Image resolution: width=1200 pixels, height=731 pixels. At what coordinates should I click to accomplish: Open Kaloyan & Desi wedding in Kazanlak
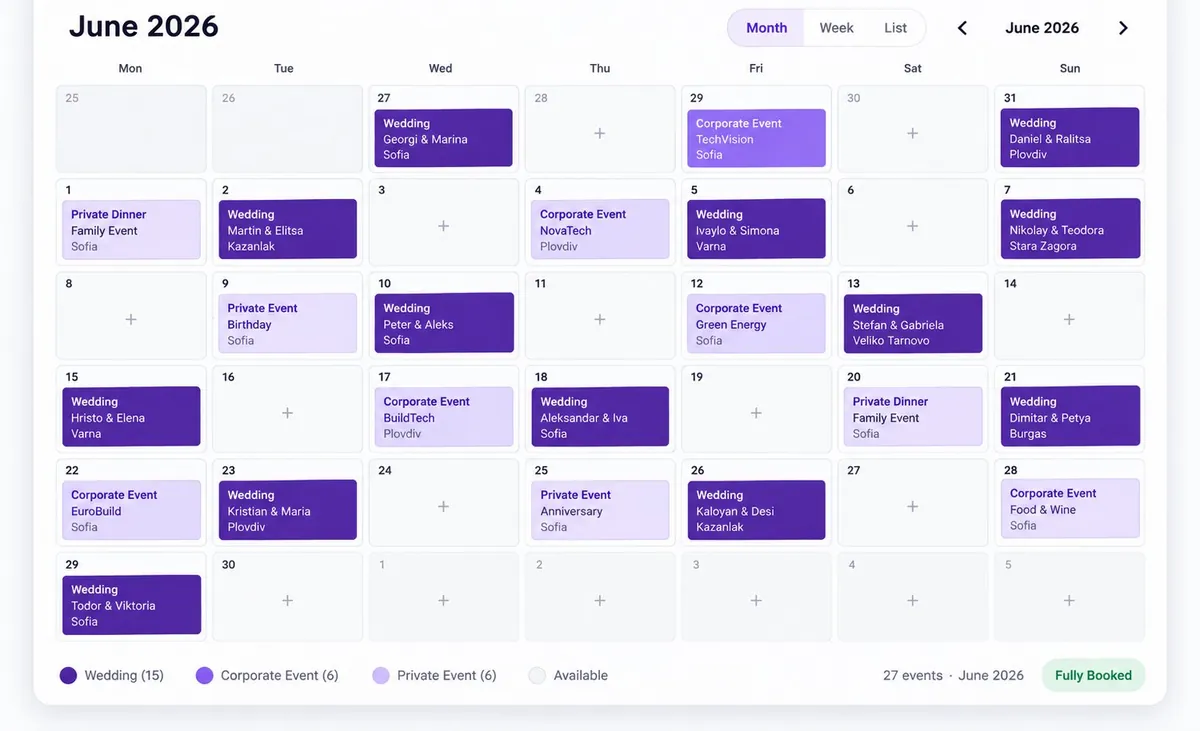[x=756, y=510]
